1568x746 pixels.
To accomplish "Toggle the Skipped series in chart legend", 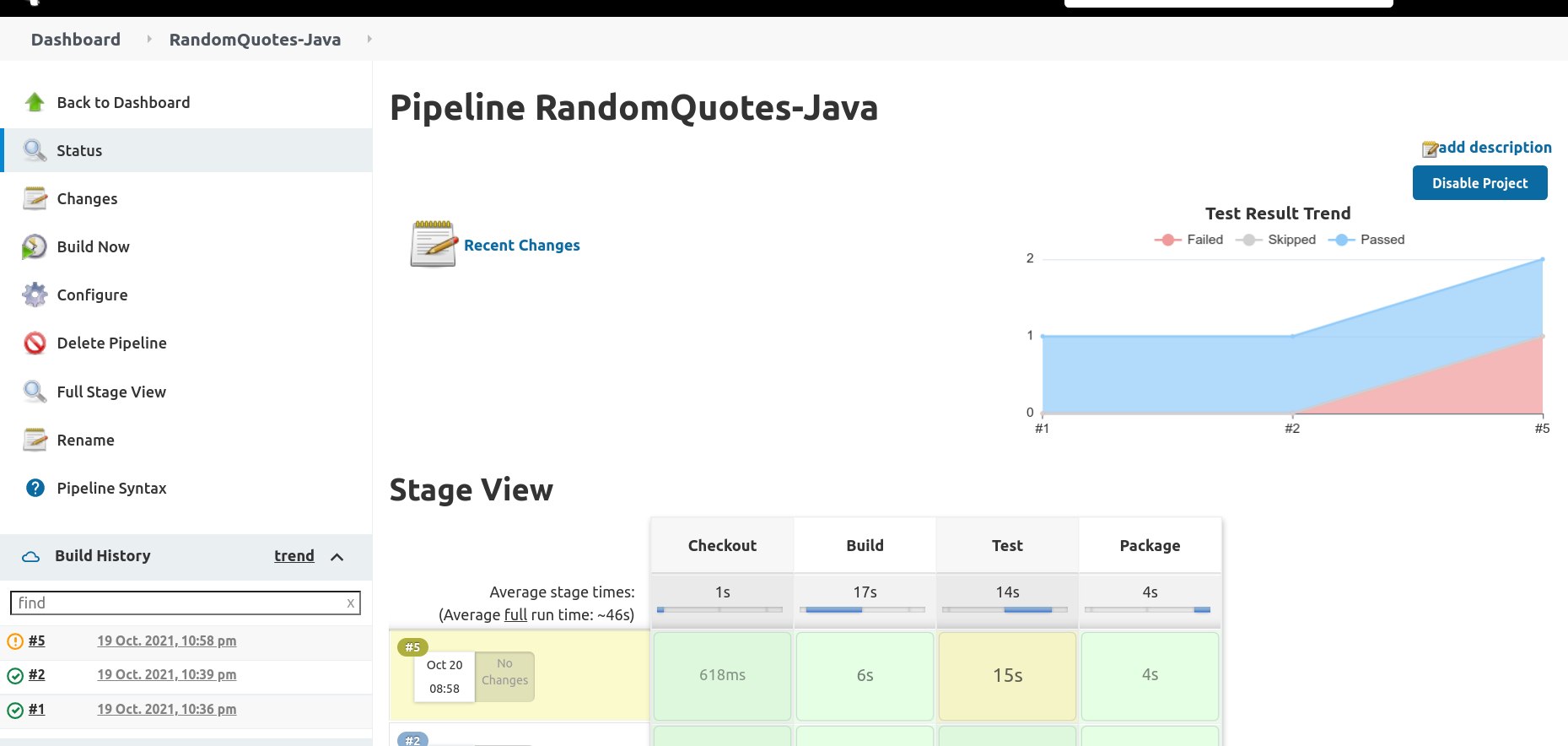I will coord(1275,240).
